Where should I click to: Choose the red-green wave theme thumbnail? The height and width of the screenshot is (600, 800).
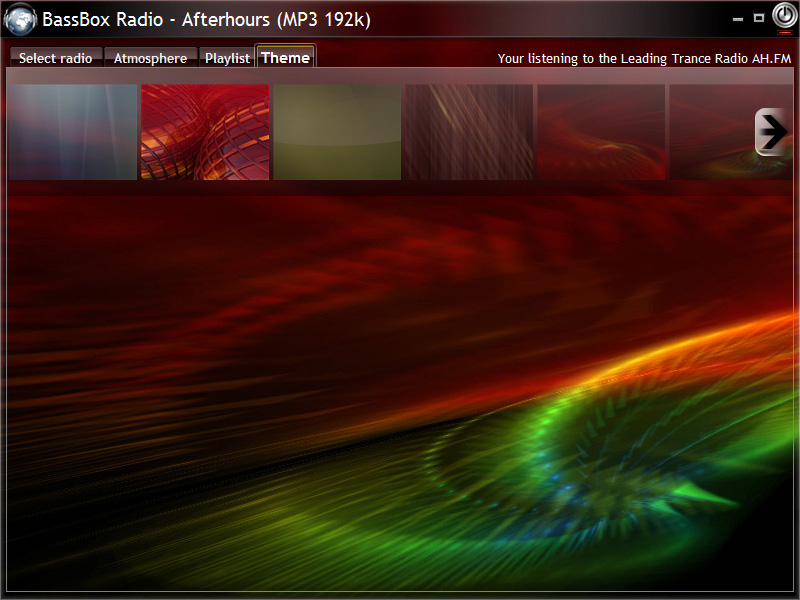click(x=731, y=132)
